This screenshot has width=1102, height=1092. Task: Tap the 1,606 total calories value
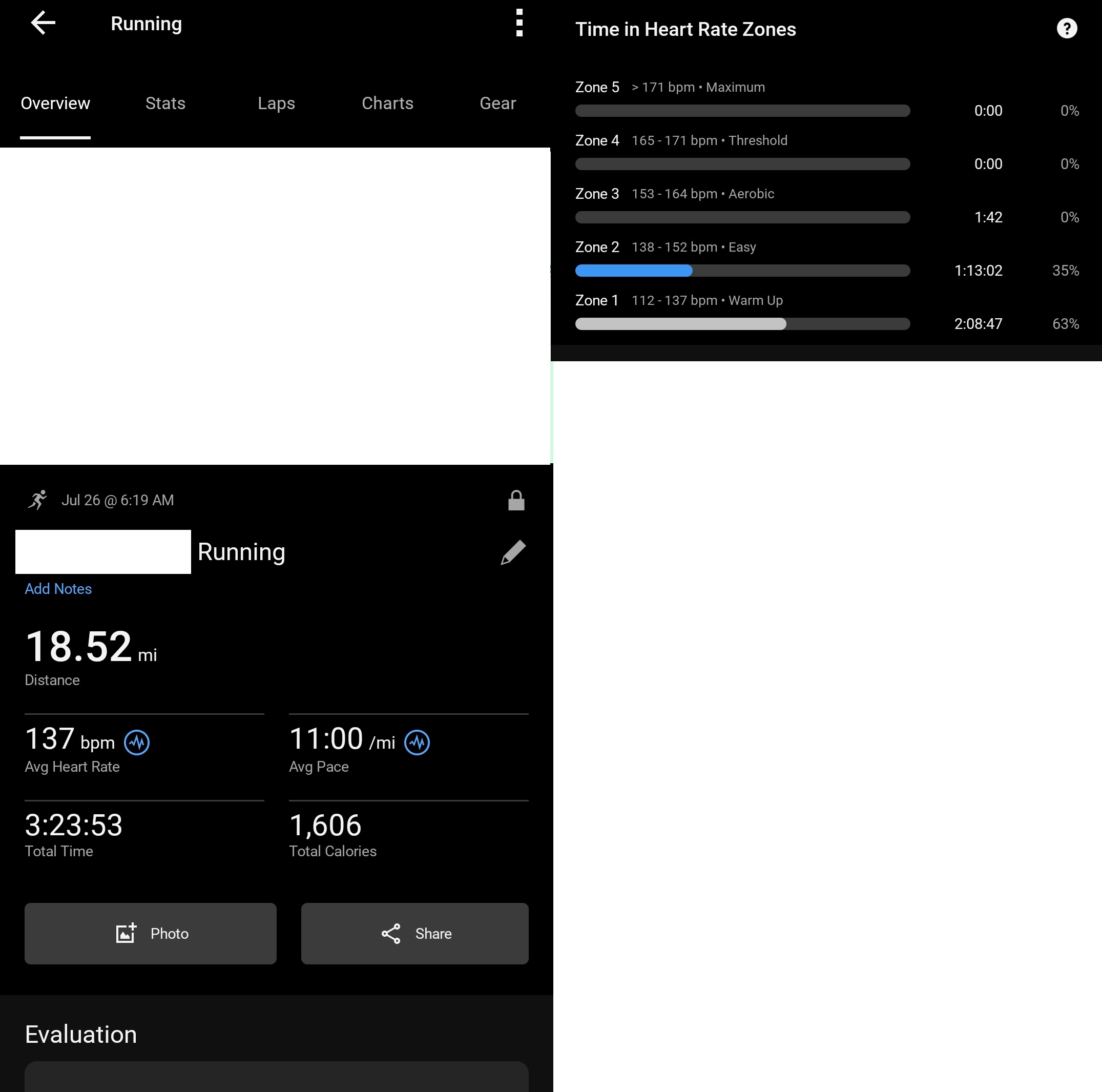click(325, 826)
